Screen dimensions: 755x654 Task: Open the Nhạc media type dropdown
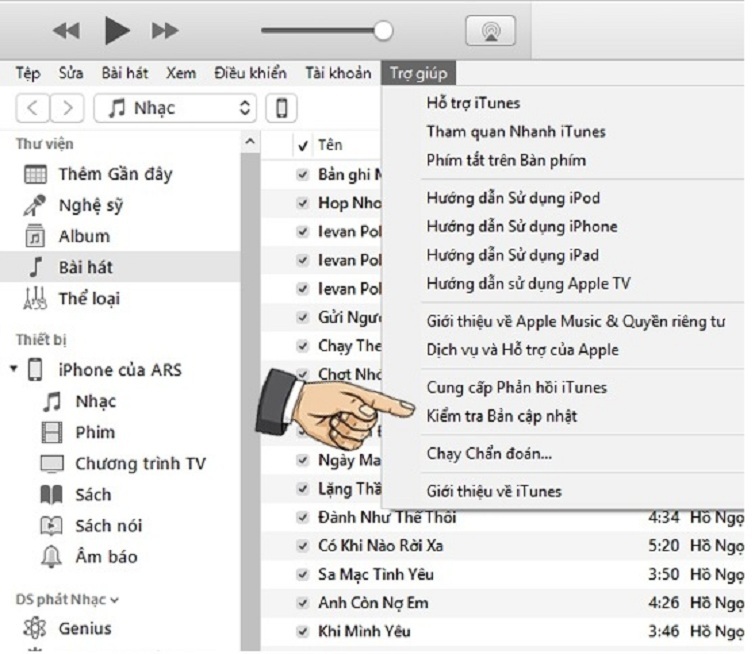[x=176, y=108]
